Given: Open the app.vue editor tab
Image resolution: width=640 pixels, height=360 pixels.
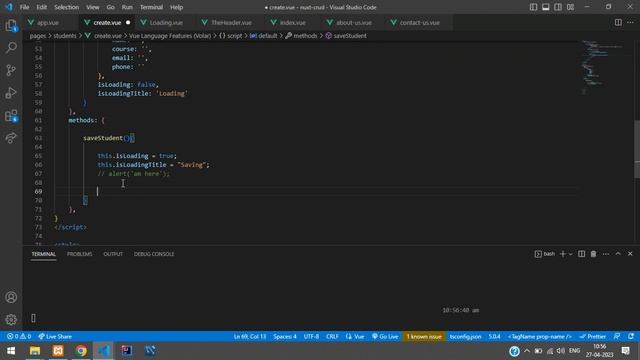Looking at the screenshot, I should coord(48,23).
